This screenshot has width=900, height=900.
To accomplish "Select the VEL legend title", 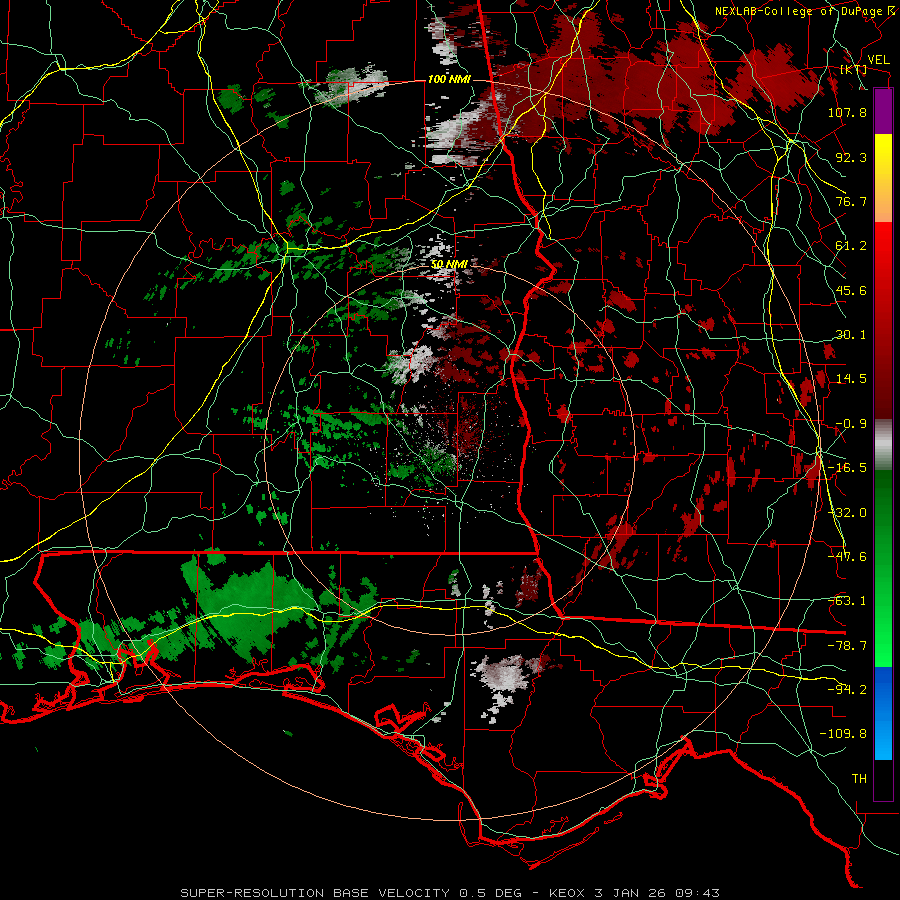I will [878, 60].
